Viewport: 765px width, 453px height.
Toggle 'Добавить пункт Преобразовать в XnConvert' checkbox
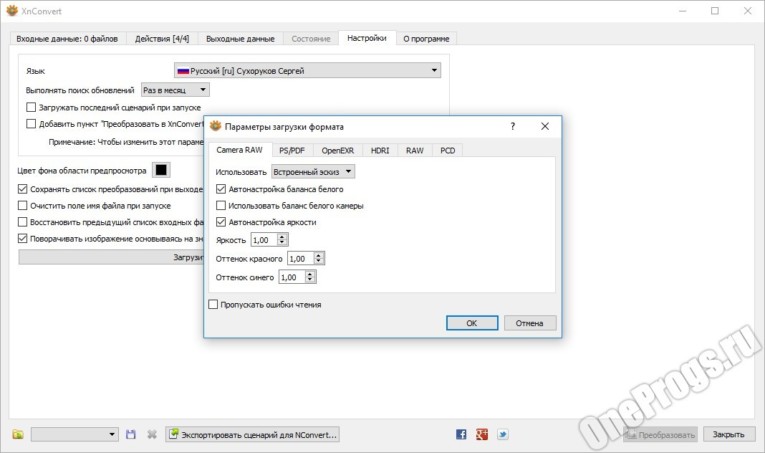31,123
